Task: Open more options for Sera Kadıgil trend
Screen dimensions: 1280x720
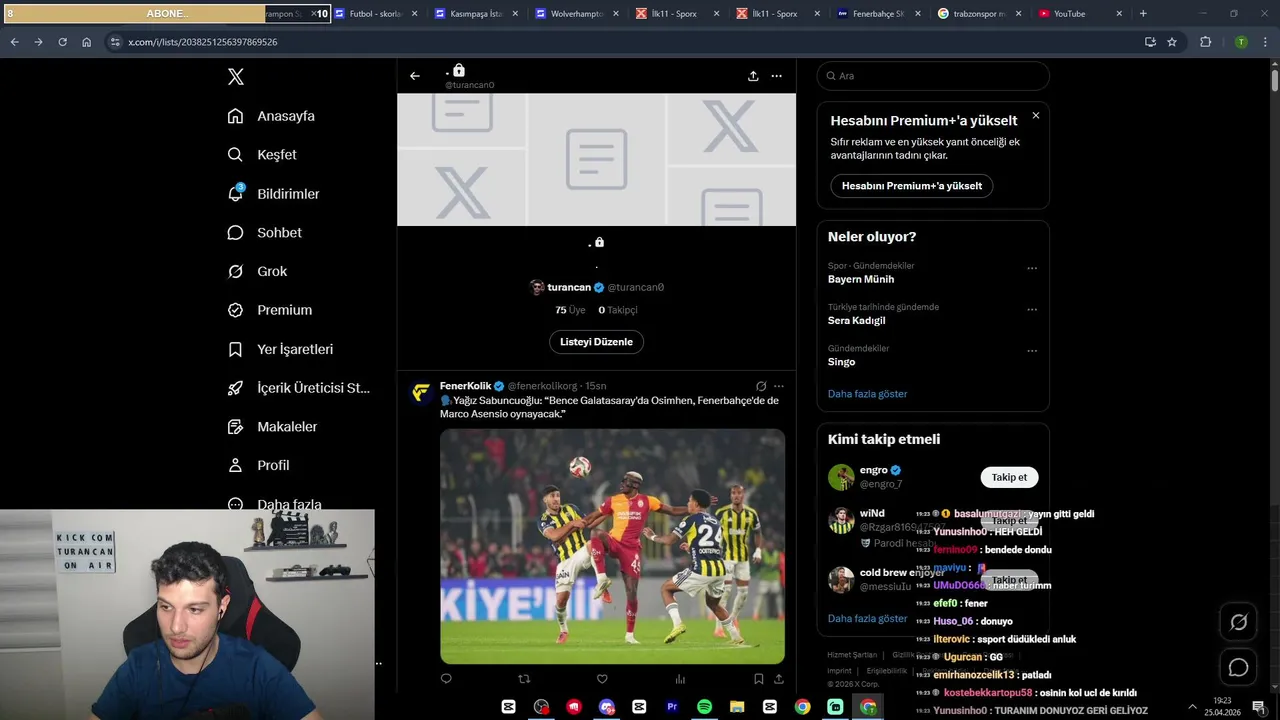Action: click(x=1032, y=309)
